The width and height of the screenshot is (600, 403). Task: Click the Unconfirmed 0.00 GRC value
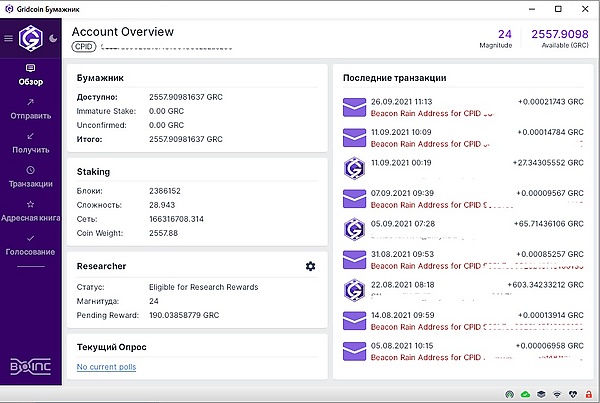pos(166,125)
